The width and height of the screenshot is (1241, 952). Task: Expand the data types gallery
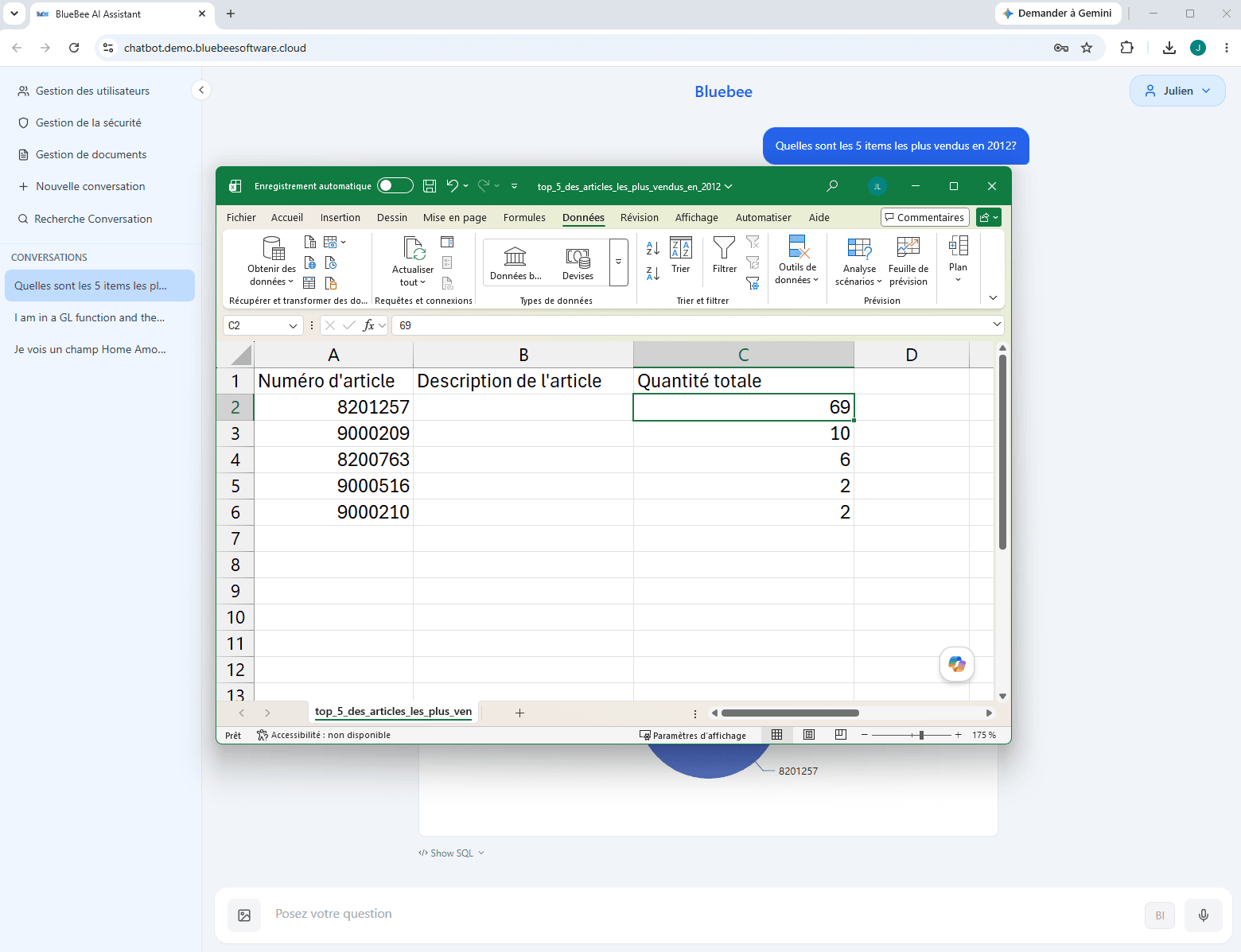pyautogui.click(x=619, y=262)
